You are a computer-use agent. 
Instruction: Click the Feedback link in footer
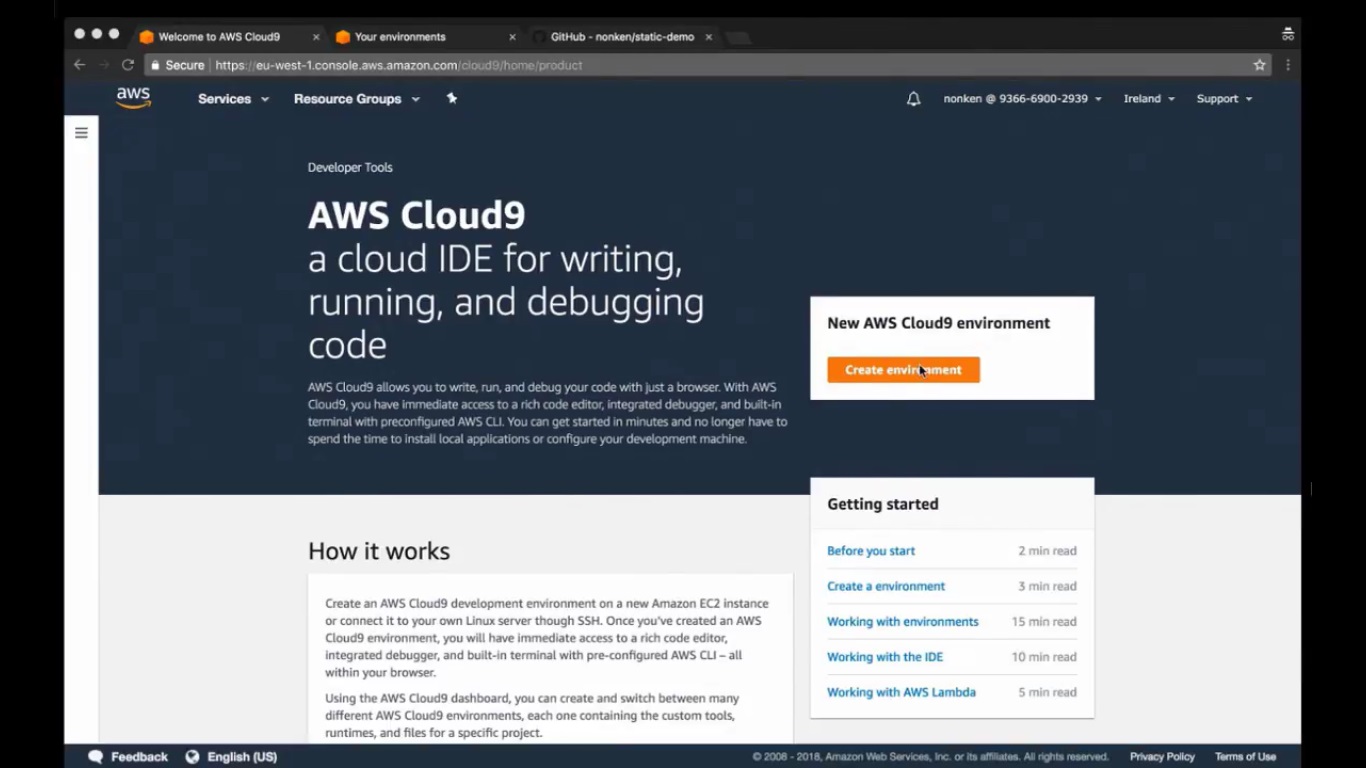tap(139, 757)
